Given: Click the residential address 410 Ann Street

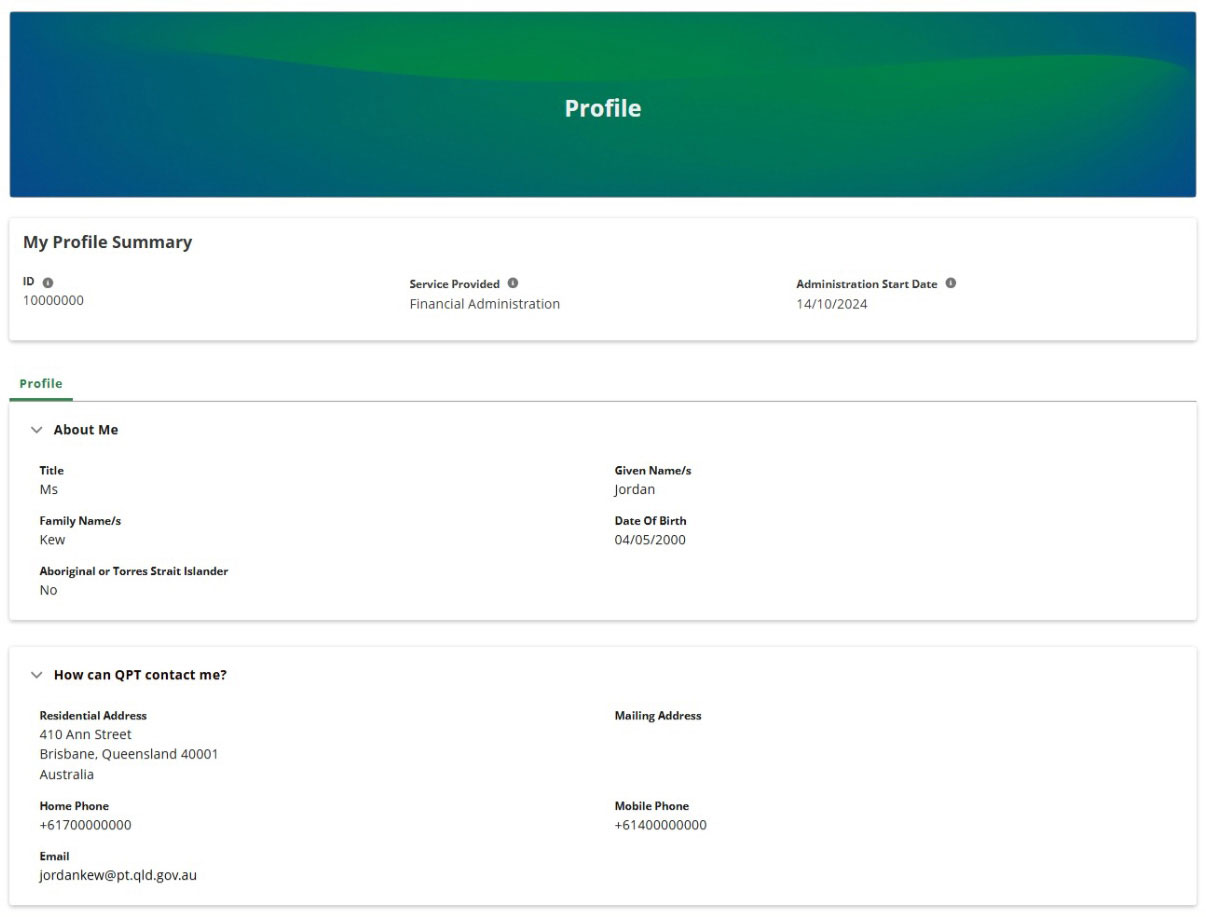Looking at the screenshot, I should click(x=85, y=734).
